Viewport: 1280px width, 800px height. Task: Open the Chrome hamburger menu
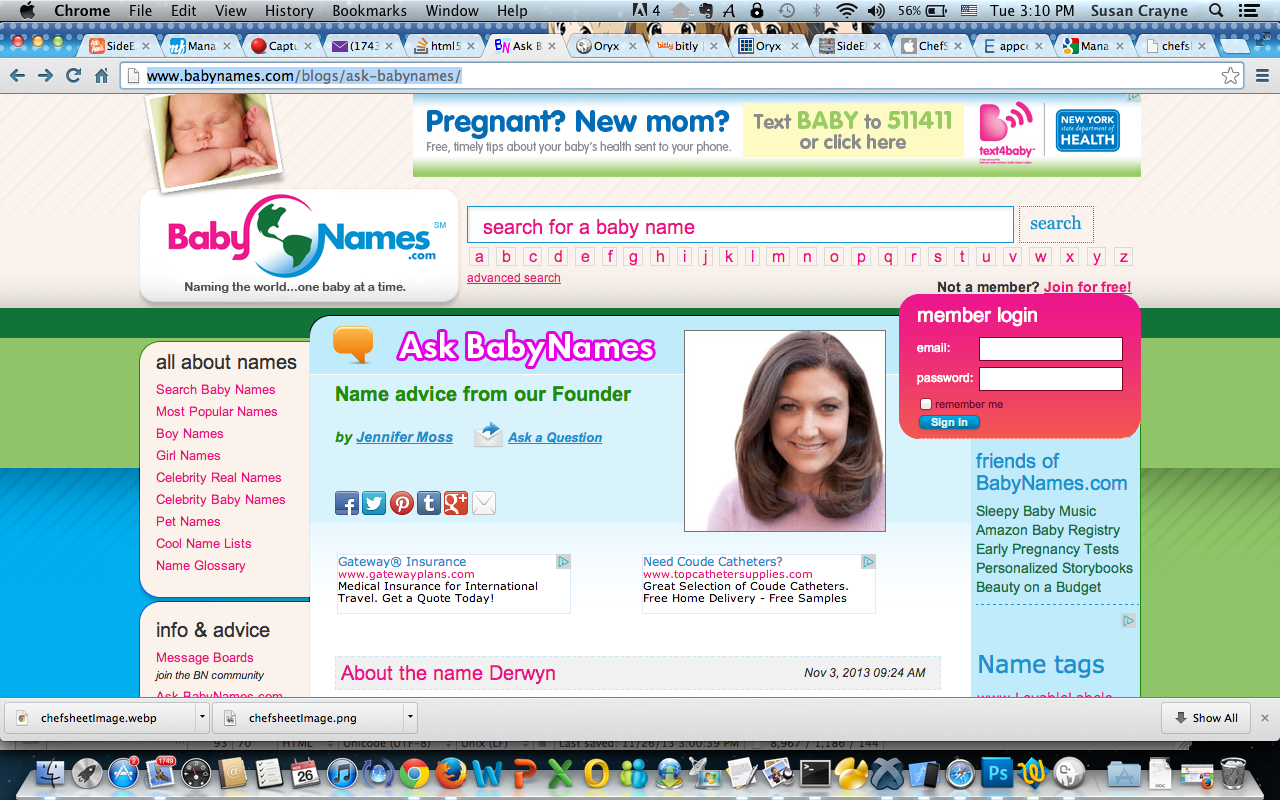(x=1262, y=76)
